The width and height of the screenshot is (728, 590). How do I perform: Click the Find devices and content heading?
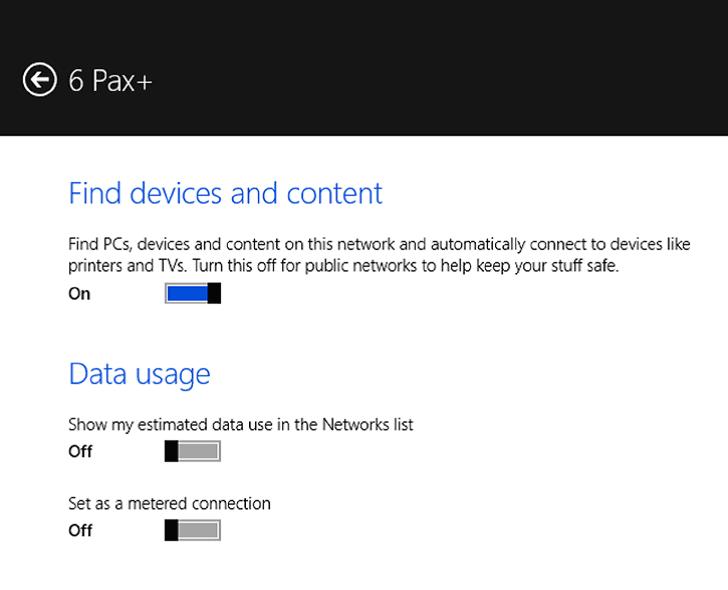pyautogui.click(x=225, y=193)
